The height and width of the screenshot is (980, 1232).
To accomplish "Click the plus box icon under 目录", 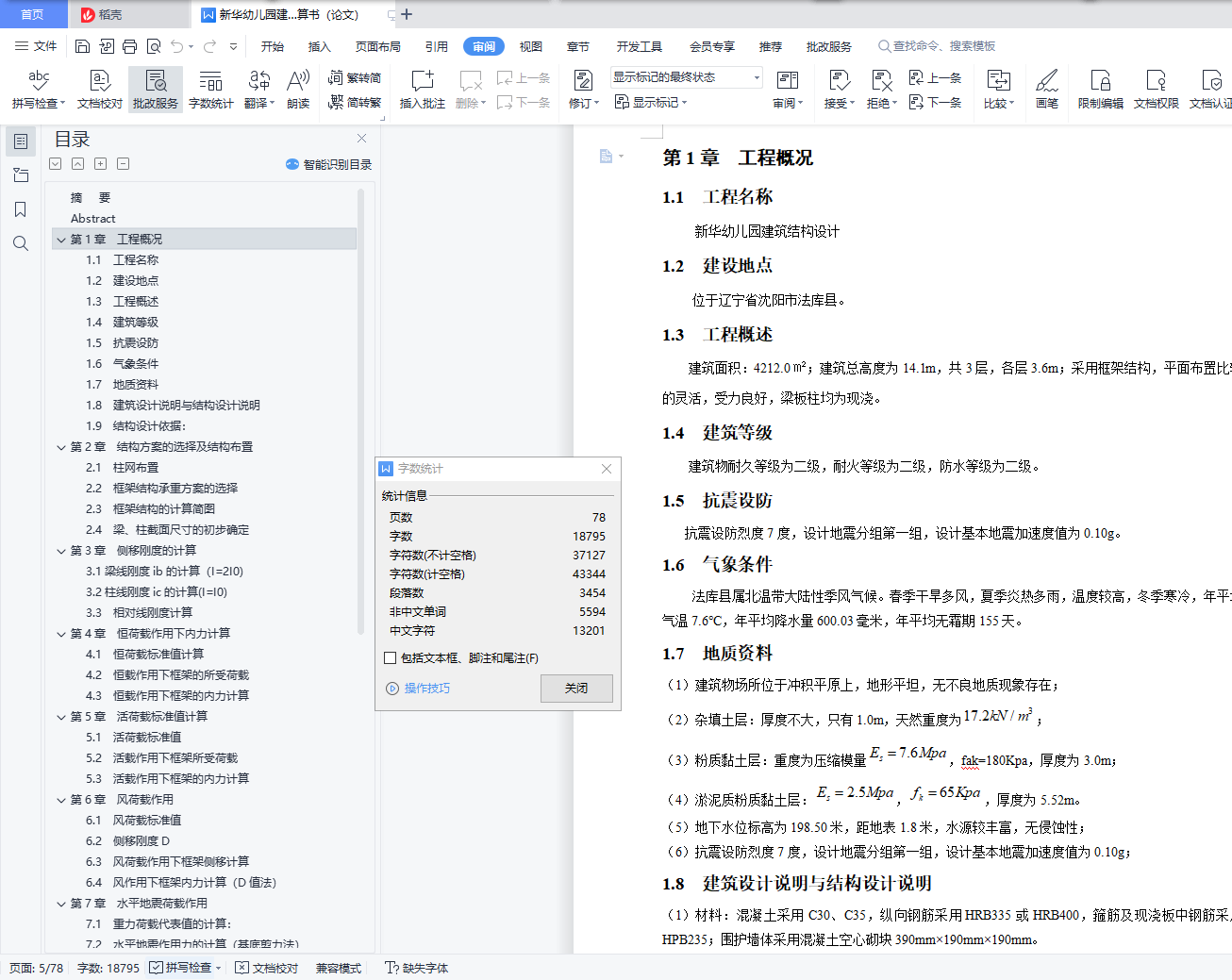I will pos(101,164).
